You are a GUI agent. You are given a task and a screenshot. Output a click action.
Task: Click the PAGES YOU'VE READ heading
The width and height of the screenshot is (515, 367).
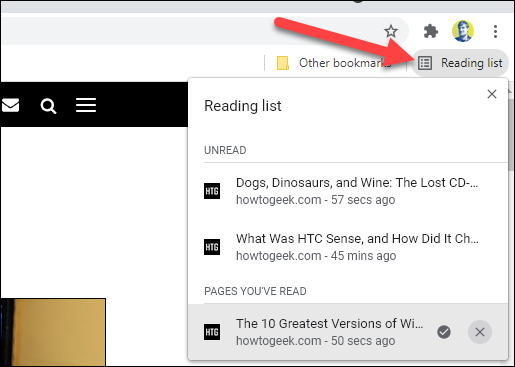click(255, 291)
